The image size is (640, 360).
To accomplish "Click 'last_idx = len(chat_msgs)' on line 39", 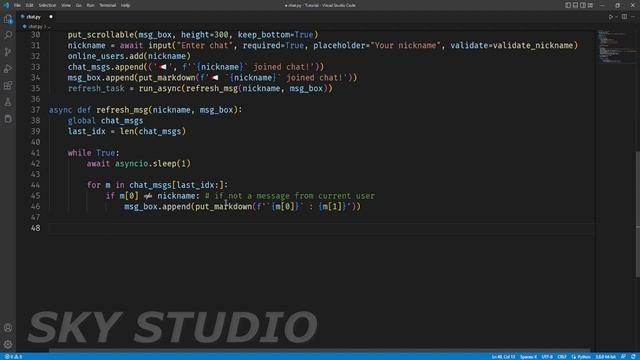I will click(127, 131).
